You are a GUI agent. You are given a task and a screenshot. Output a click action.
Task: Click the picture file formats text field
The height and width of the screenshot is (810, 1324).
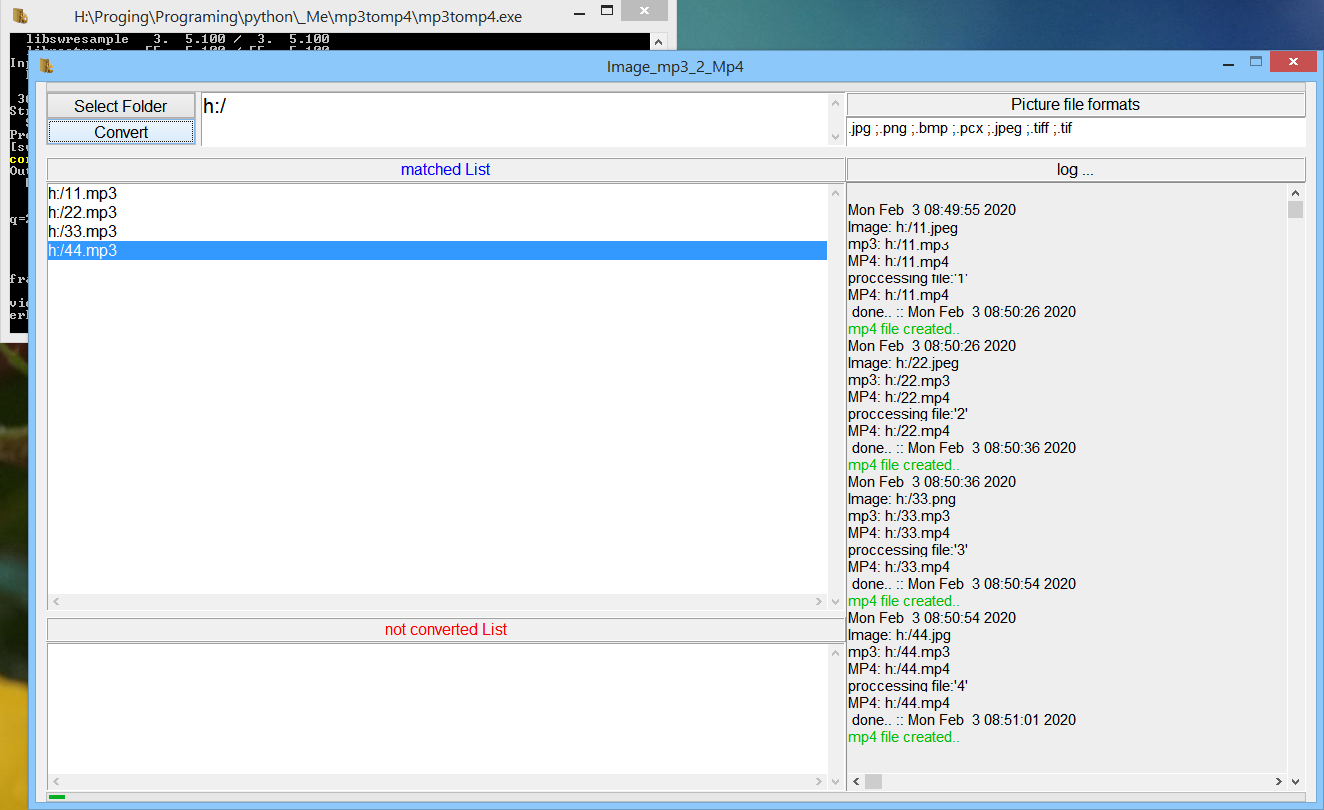pos(1075,130)
